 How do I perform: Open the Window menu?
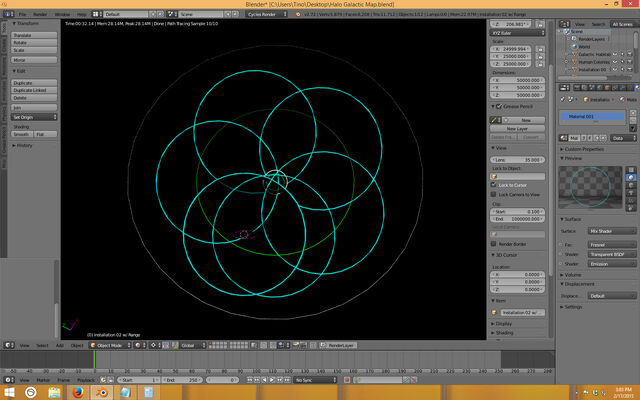click(x=62, y=14)
